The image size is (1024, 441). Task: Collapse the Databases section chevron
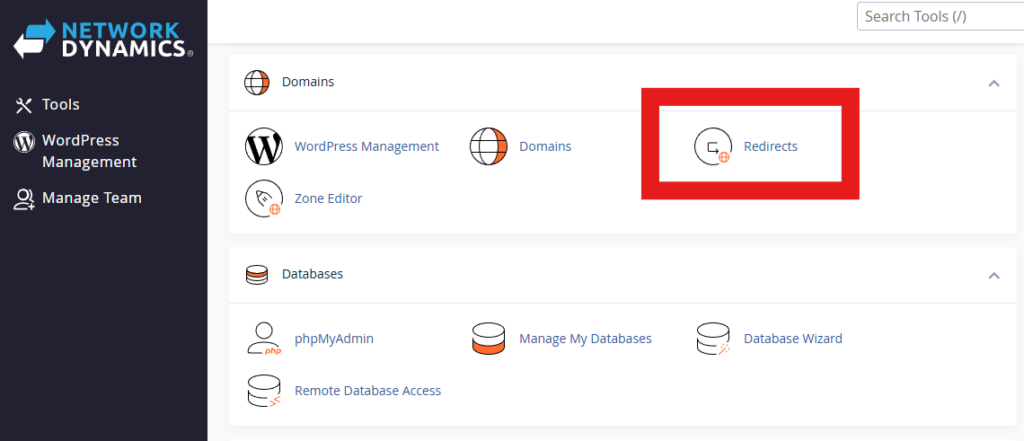993,275
